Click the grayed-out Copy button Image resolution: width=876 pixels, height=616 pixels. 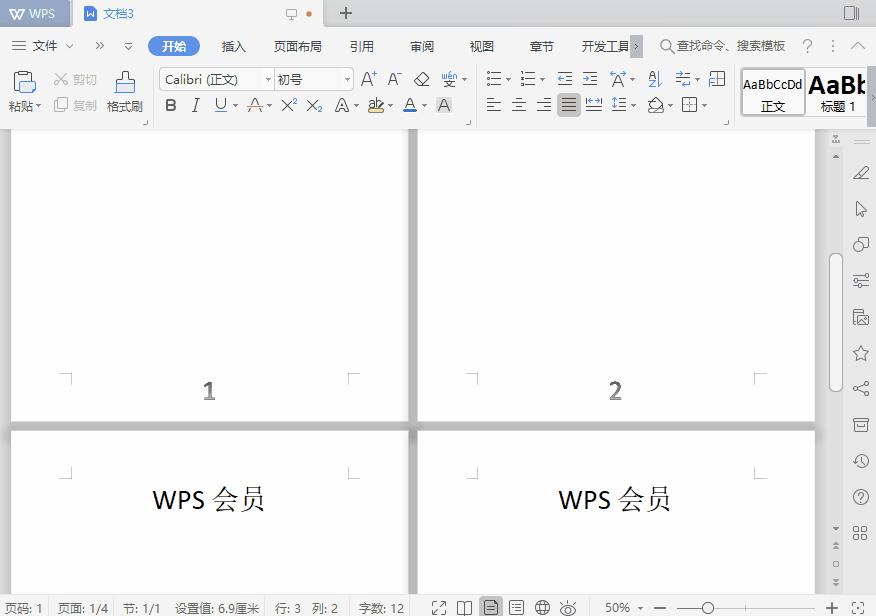[75, 104]
